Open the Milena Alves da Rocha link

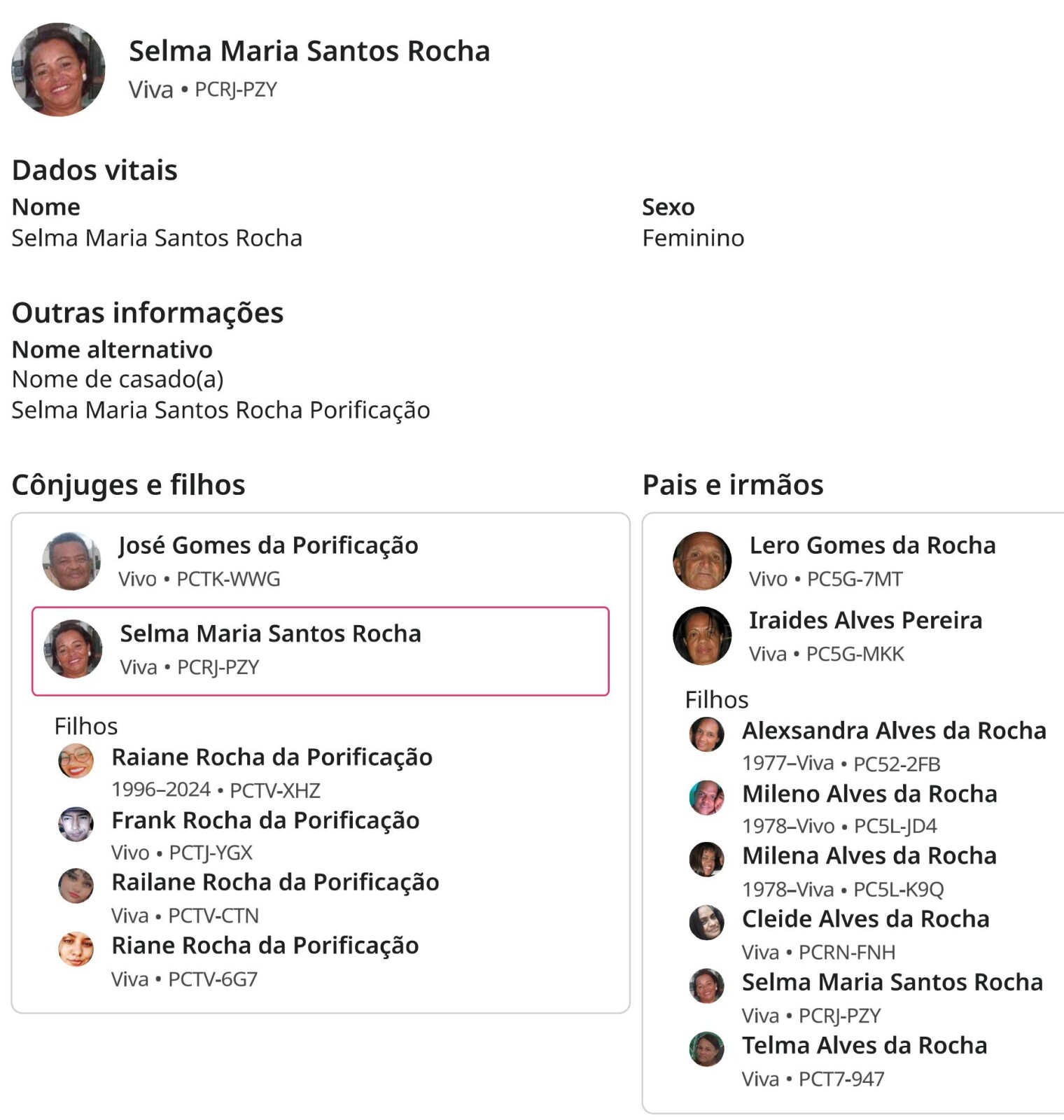coord(869,856)
